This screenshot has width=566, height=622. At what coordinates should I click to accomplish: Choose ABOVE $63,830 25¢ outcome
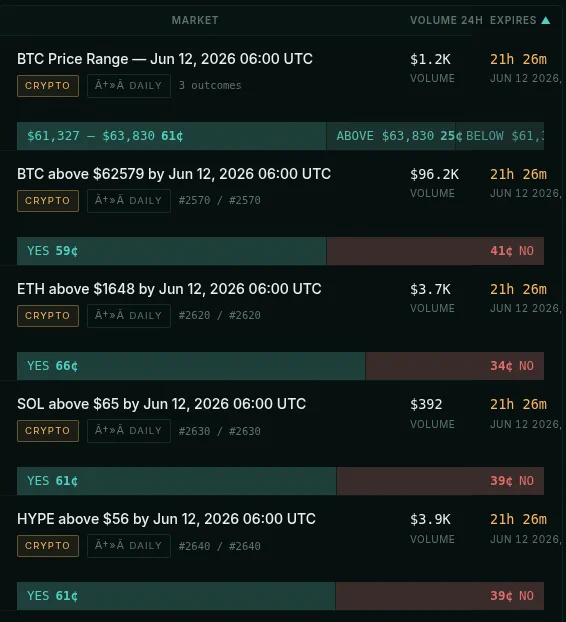pyautogui.click(x=391, y=136)
